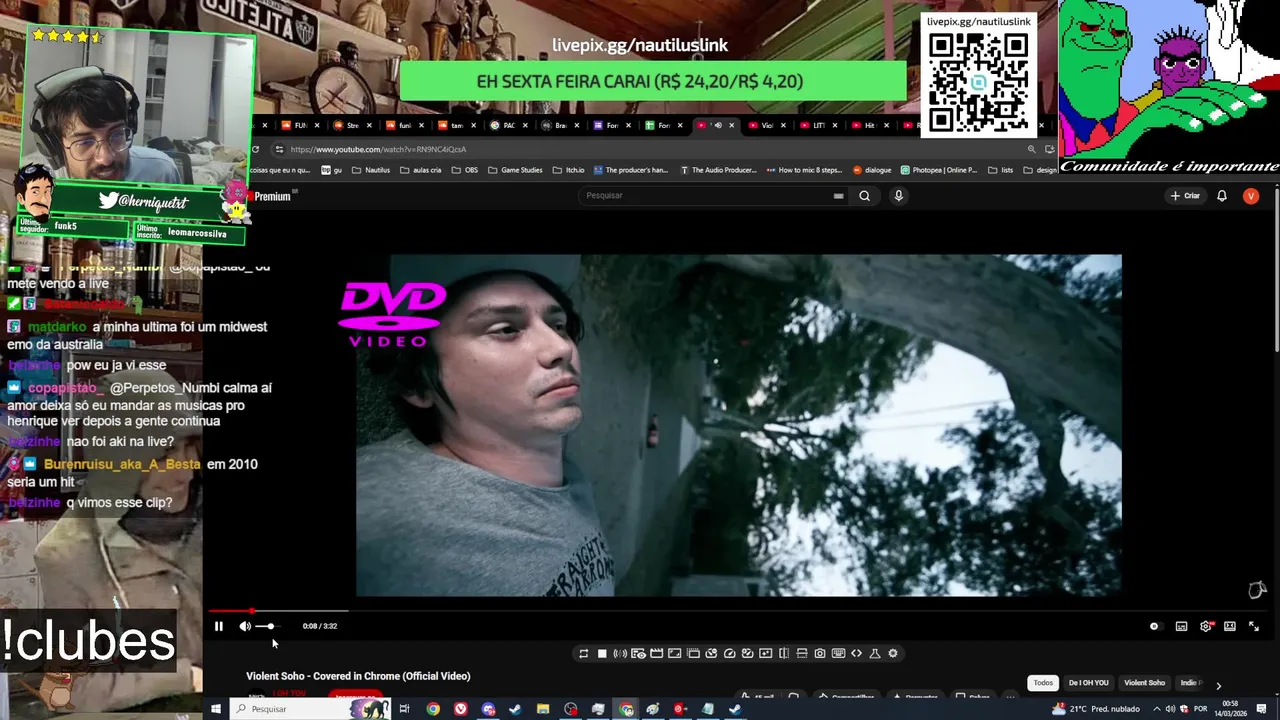Image resolution: width=1280 pixels, height=720 pixels.
Task: Mute the video using the speaker icon
Action: 245,626
